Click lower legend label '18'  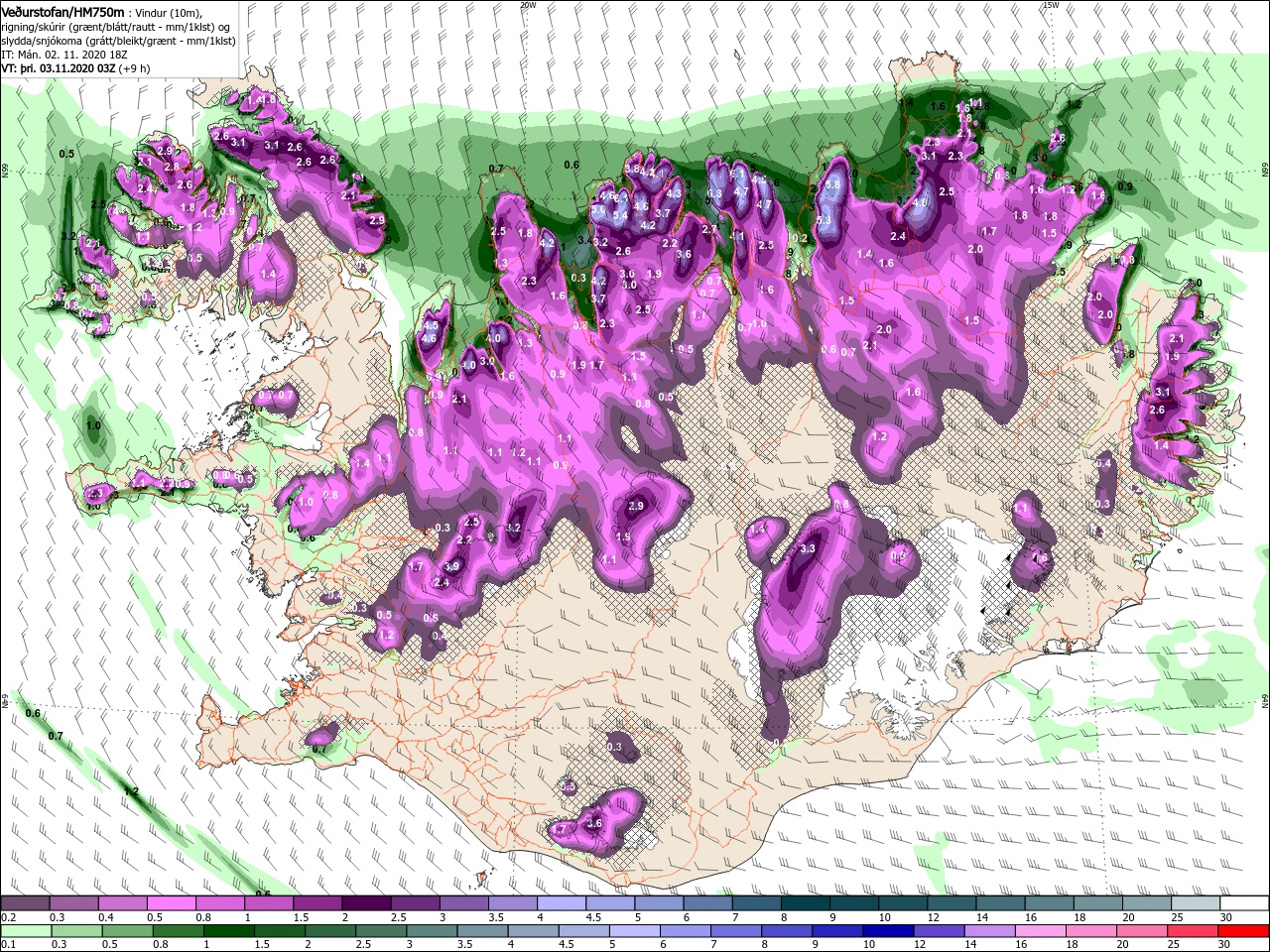point(1072,944)
